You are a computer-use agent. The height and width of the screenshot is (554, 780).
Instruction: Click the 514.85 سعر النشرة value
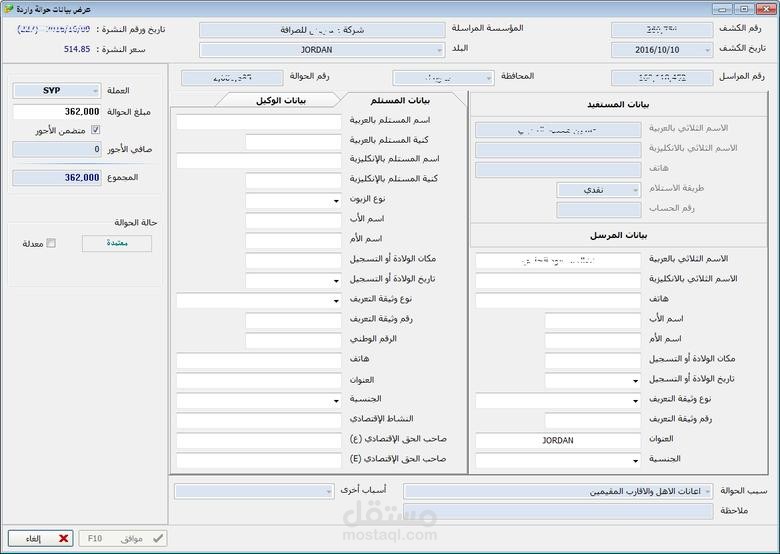click(x=77, y=49)
